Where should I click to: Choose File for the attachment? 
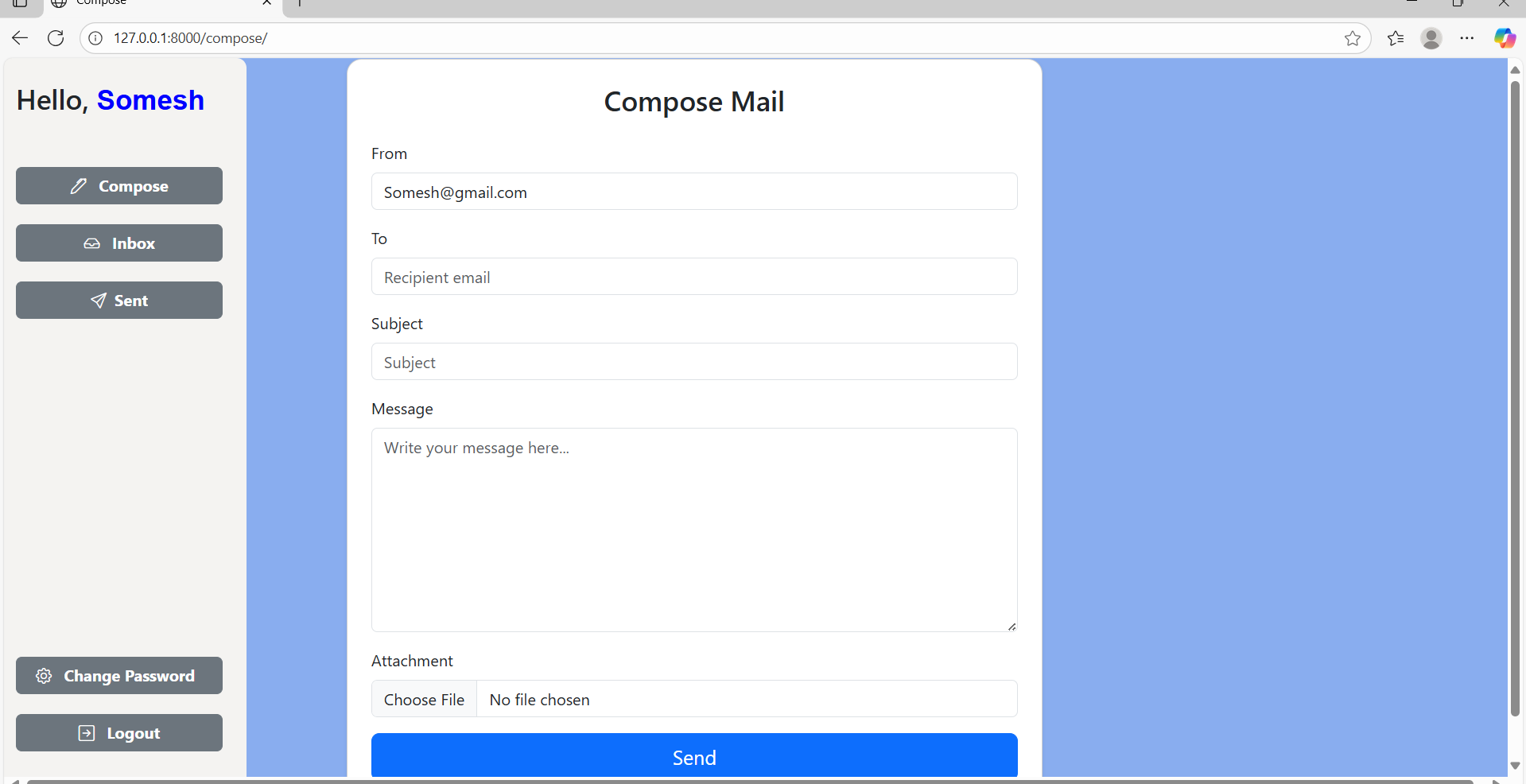coord(425,699)
